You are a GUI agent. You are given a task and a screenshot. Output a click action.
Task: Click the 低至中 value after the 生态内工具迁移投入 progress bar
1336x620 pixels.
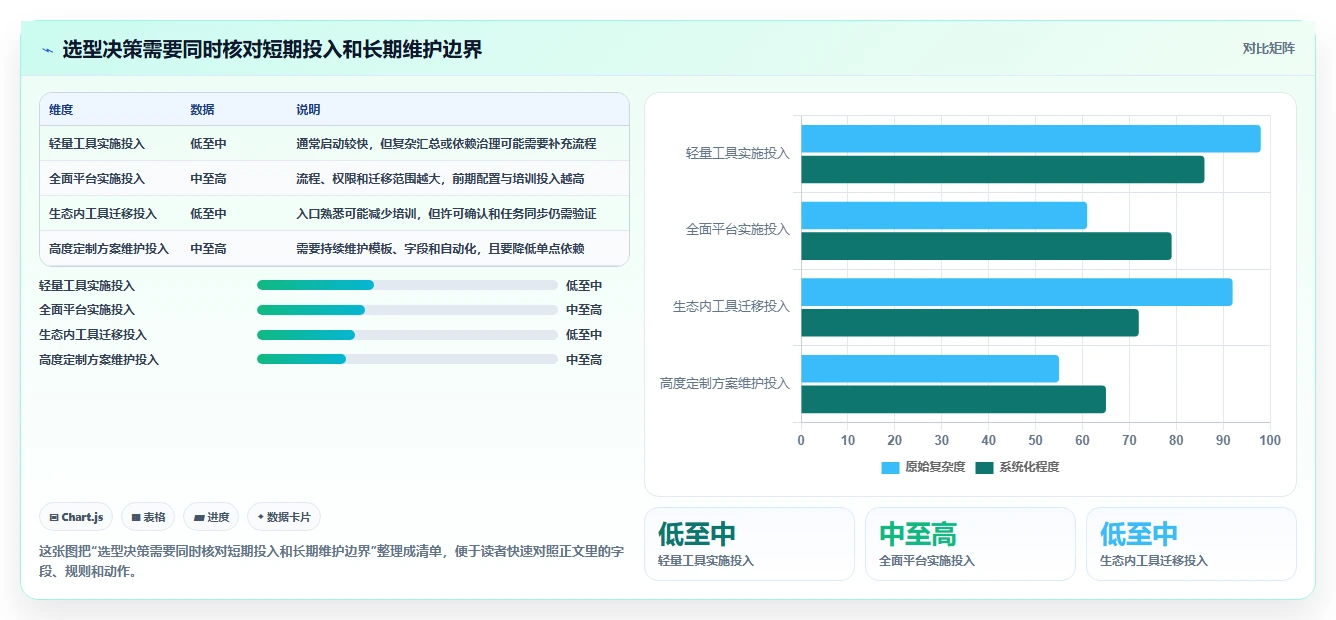584,335
